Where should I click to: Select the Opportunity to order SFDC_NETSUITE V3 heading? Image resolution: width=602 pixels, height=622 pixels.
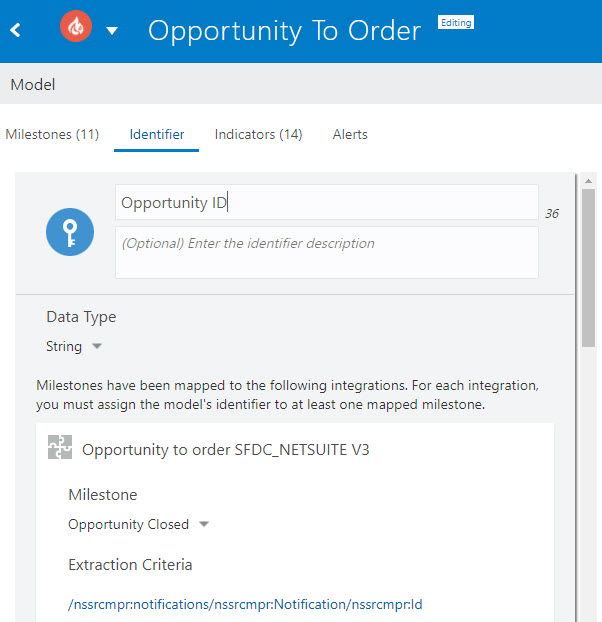[x=226, y=450]
